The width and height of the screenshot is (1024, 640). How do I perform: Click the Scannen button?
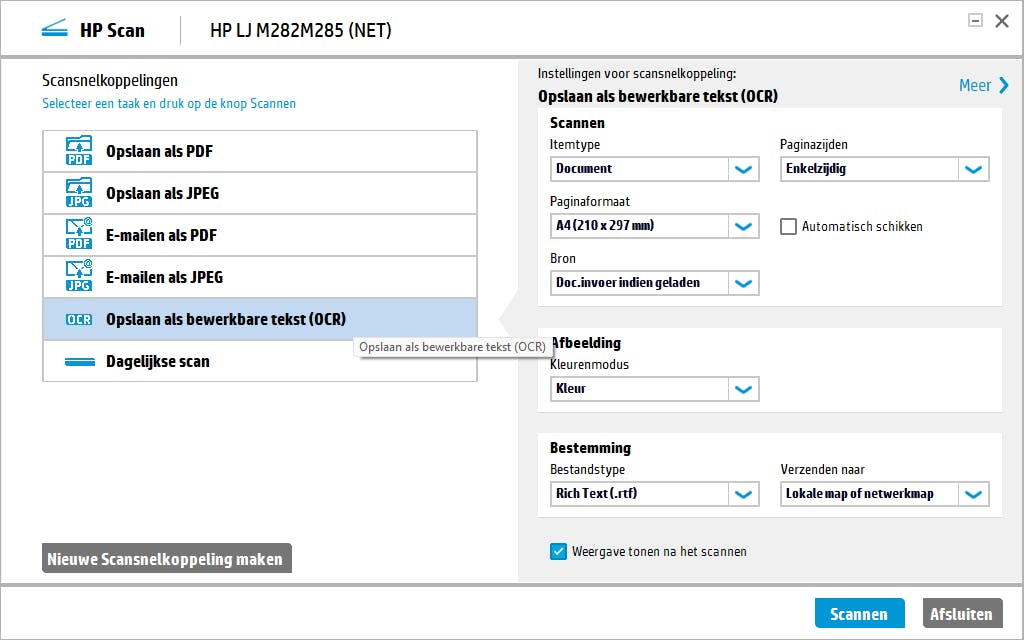[x=859, y=613]
